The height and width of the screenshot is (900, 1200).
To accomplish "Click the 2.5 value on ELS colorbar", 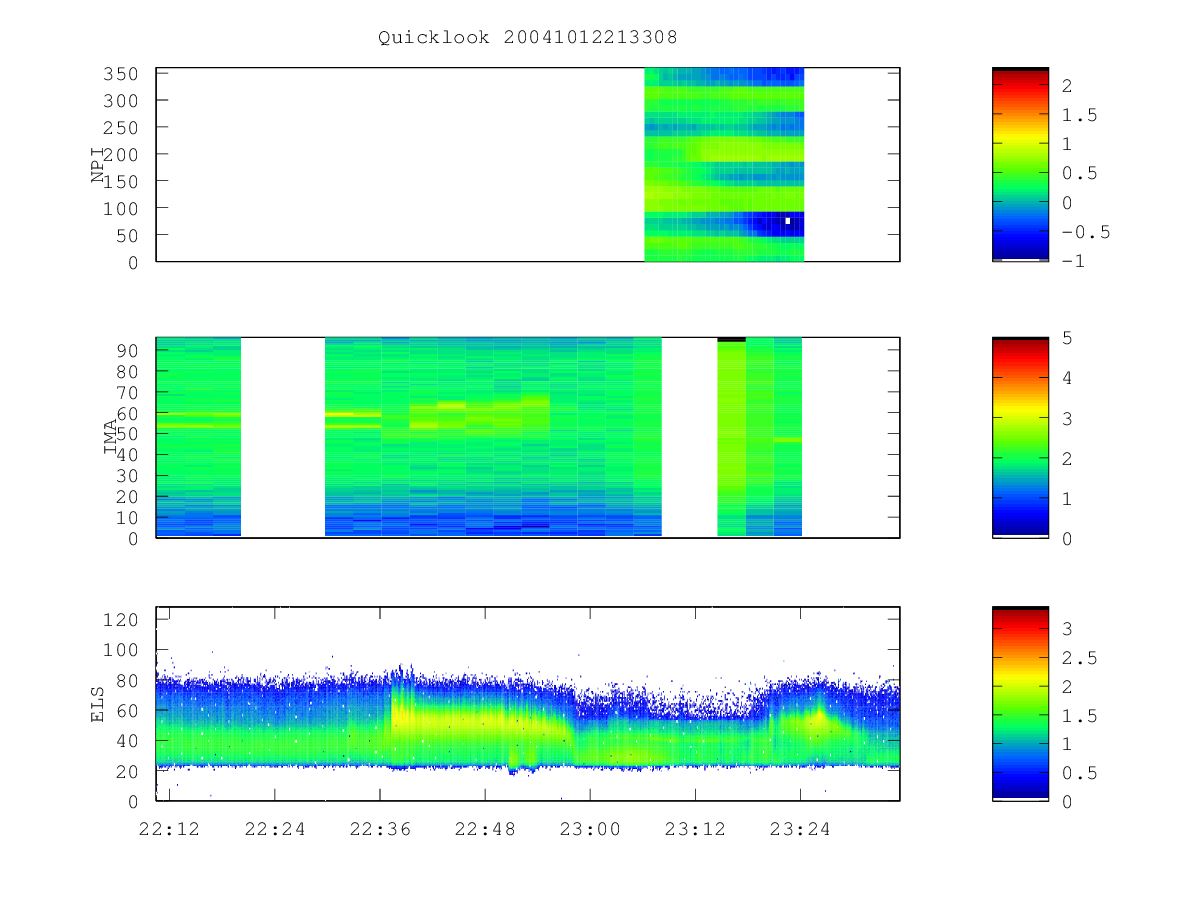I will pos(1079,658).
